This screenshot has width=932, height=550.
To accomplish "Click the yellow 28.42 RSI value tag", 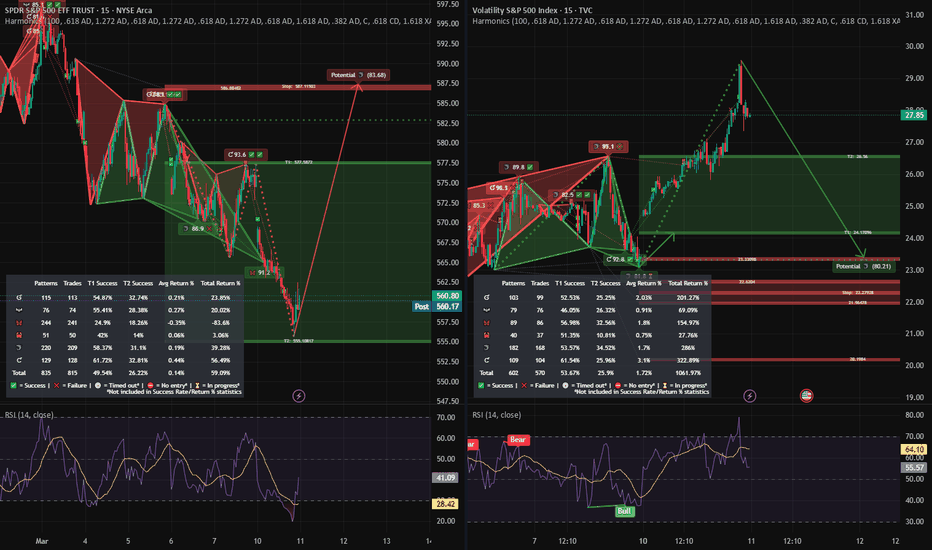I will pos(446,504).
